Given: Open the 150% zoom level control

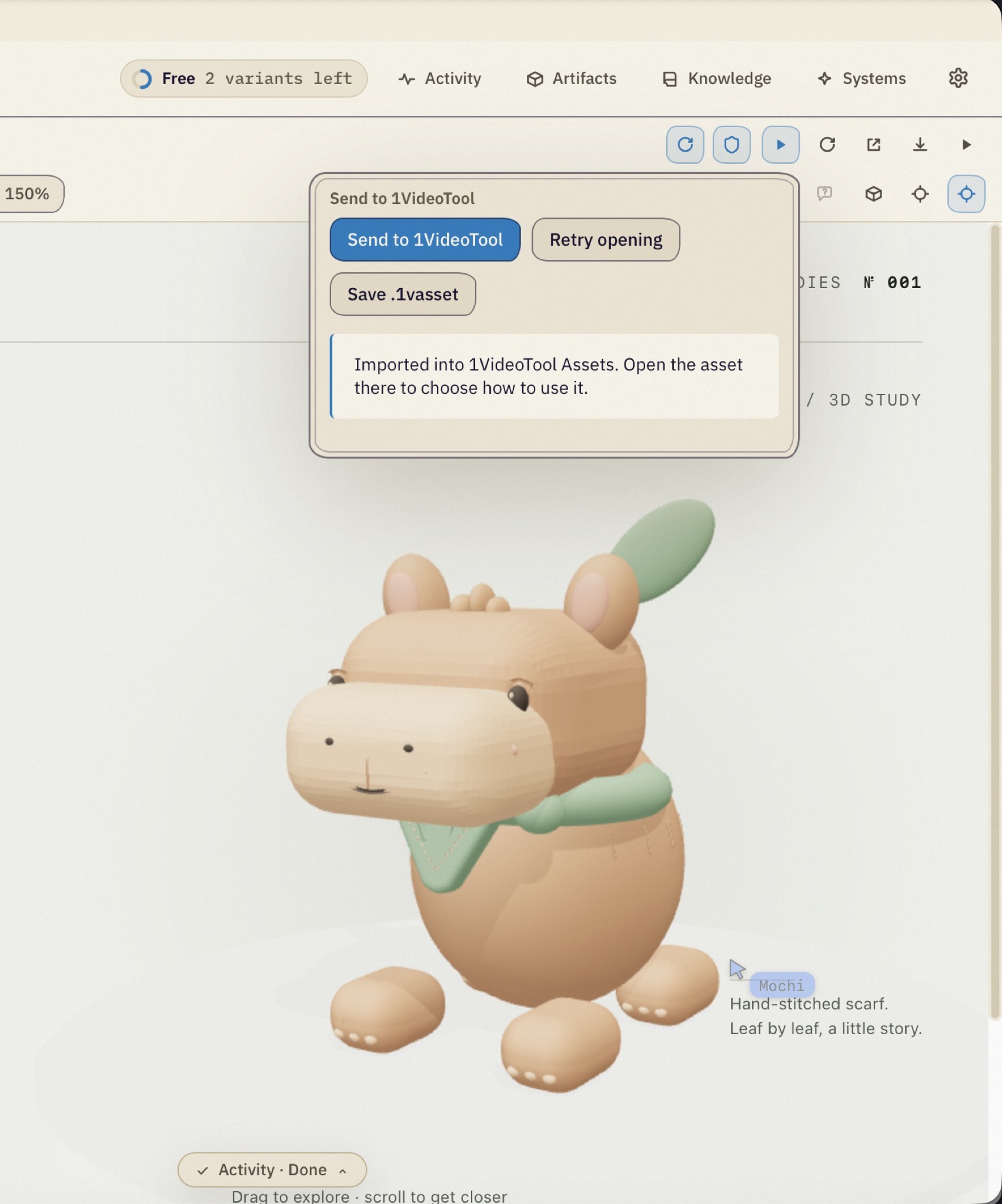Looking at the screenshot, I should (28, 193).
